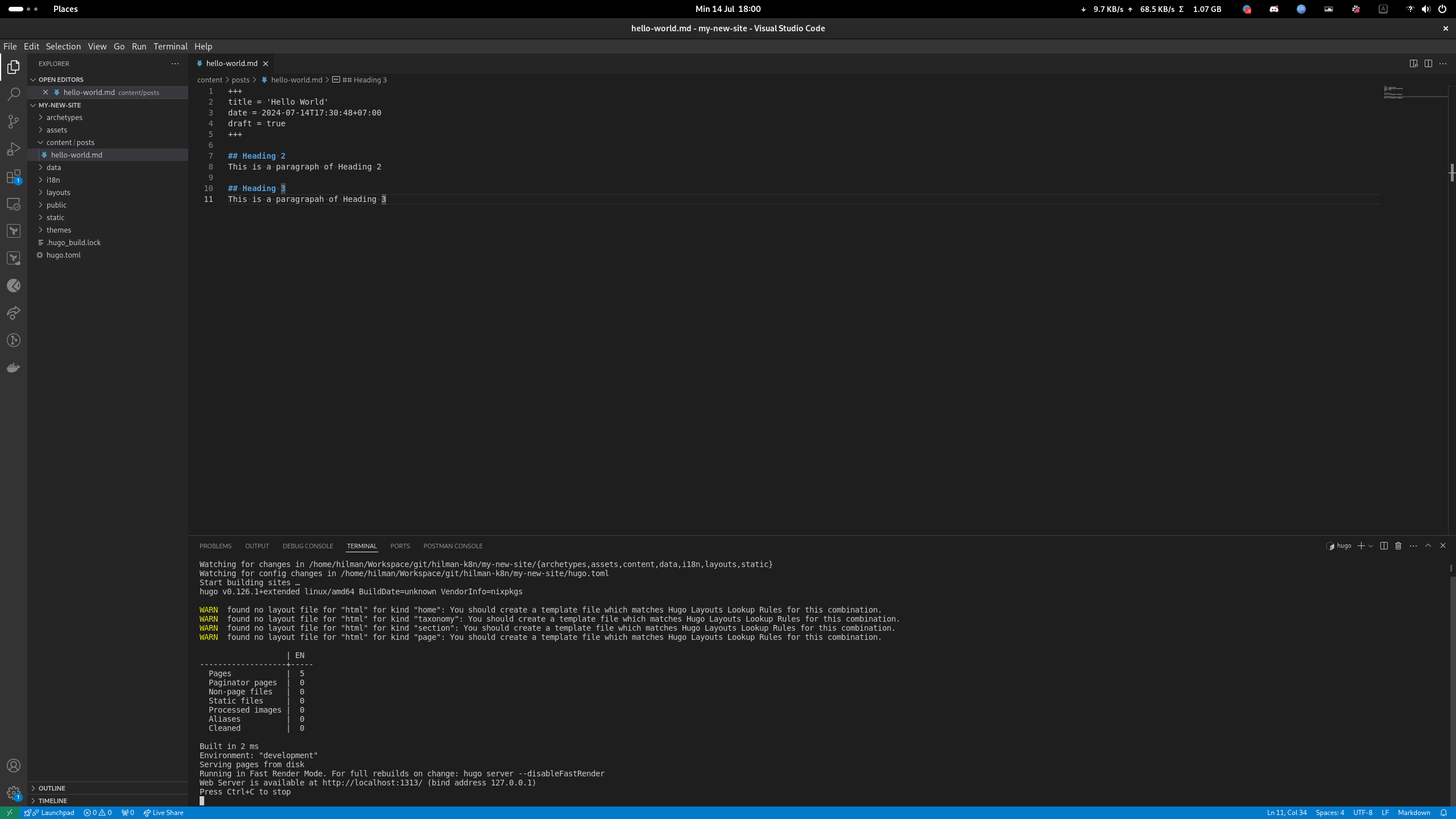Open the notifications bell in status bar
This screenshot has height=819, width=1456.
1443,813
